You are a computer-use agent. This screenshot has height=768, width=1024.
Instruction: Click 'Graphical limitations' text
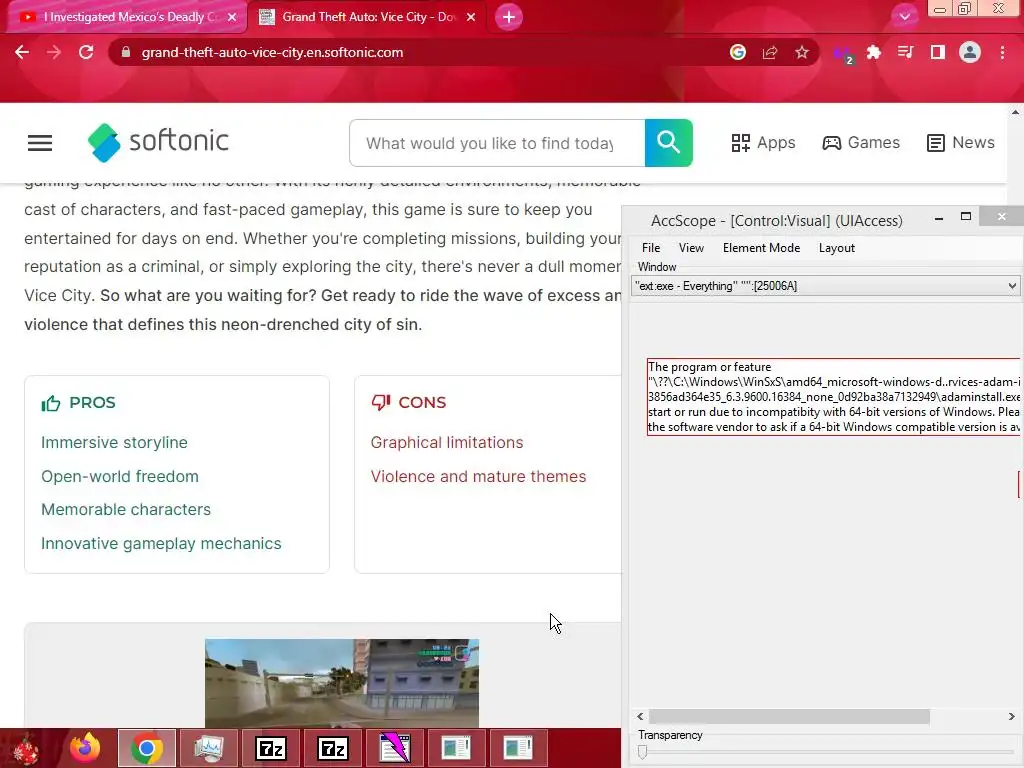click(x=447, y=442)
